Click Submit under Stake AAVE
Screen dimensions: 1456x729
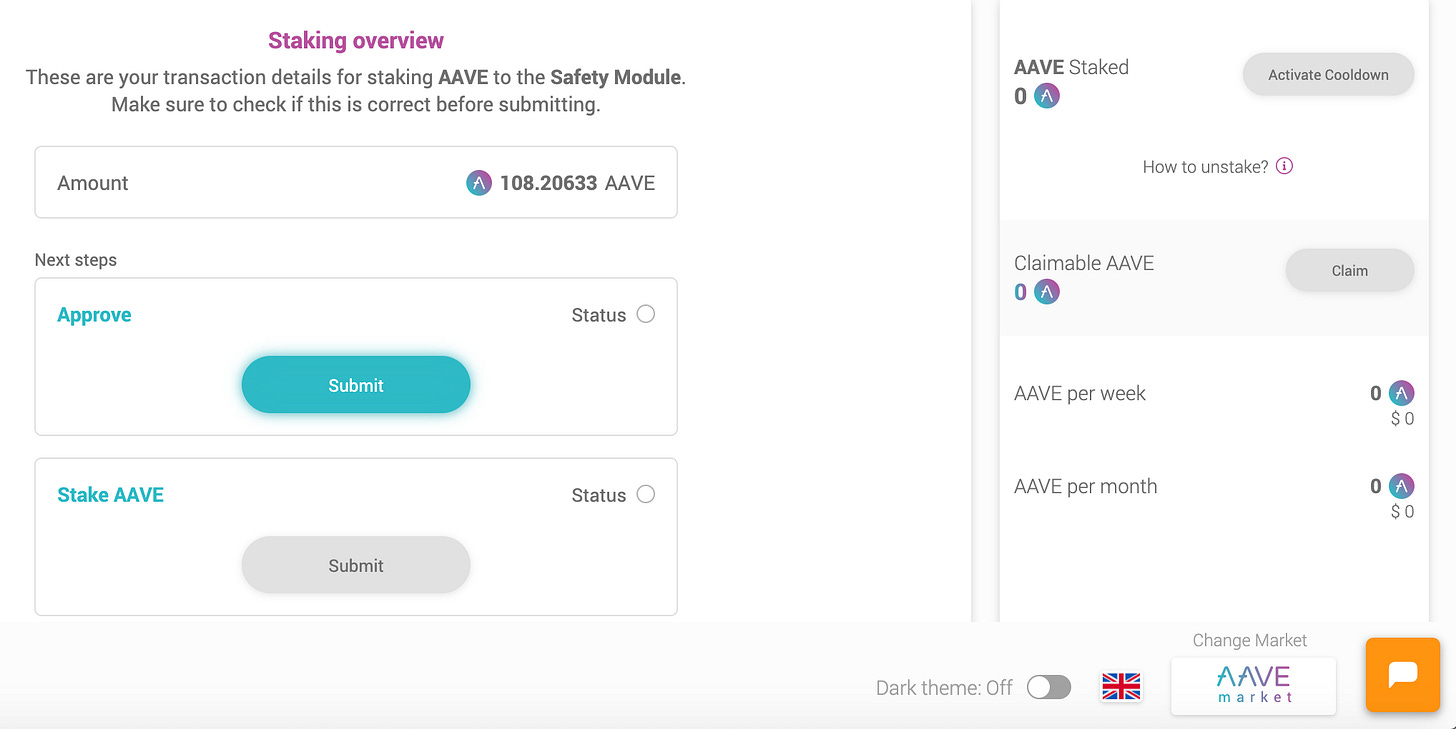356,565
